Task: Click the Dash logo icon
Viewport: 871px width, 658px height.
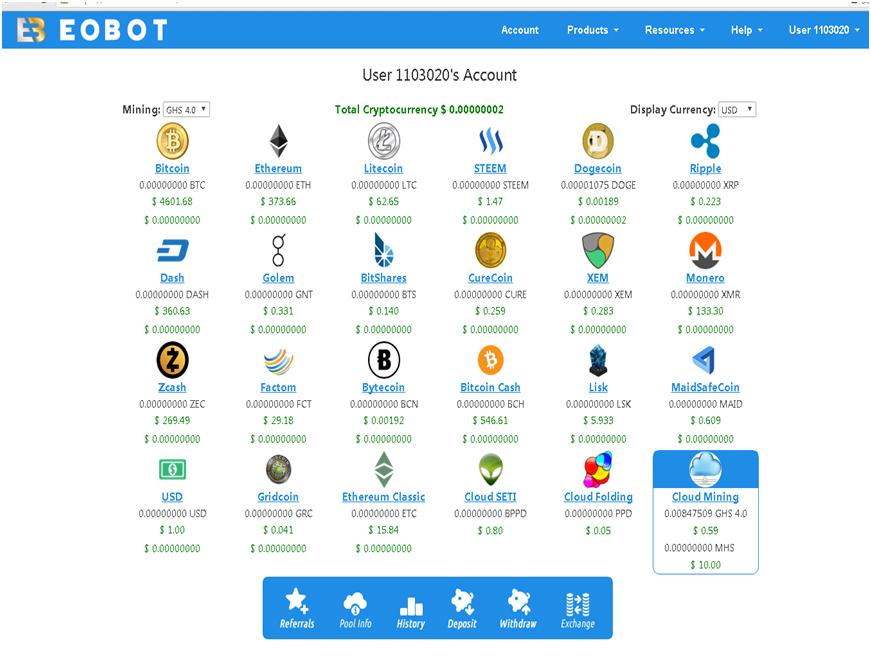Action: (172, 250)
